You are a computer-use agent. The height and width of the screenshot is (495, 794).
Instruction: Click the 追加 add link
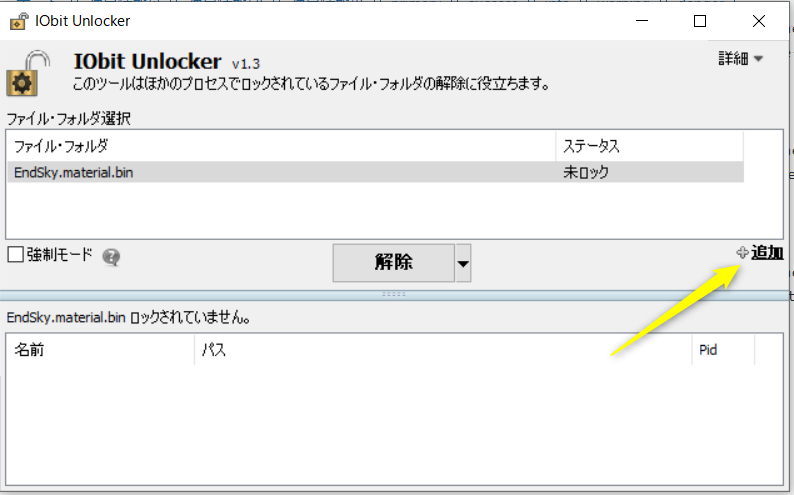(x=767, y=253)
